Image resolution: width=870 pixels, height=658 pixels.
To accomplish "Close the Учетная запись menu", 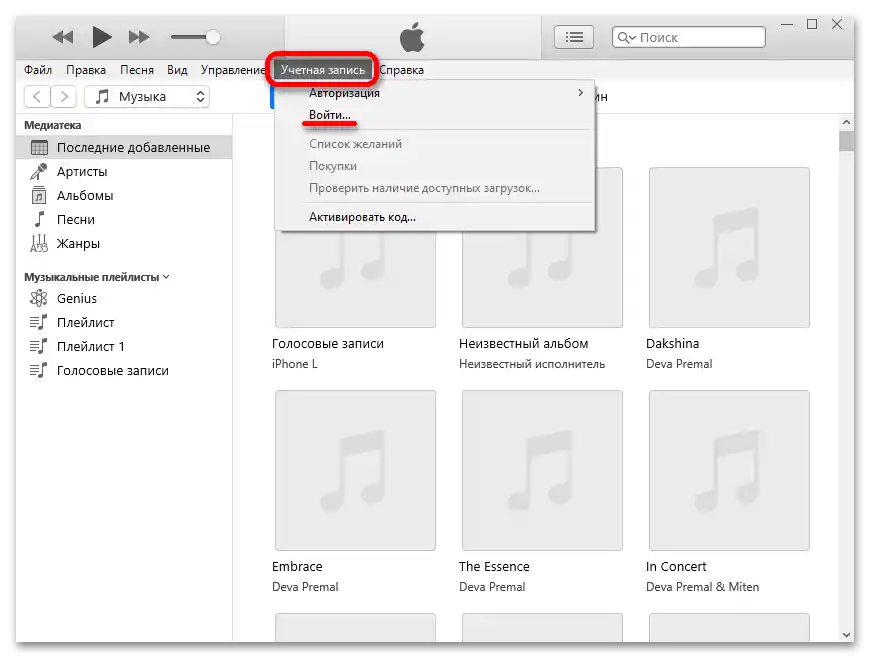I will click(x=322, y=70).
